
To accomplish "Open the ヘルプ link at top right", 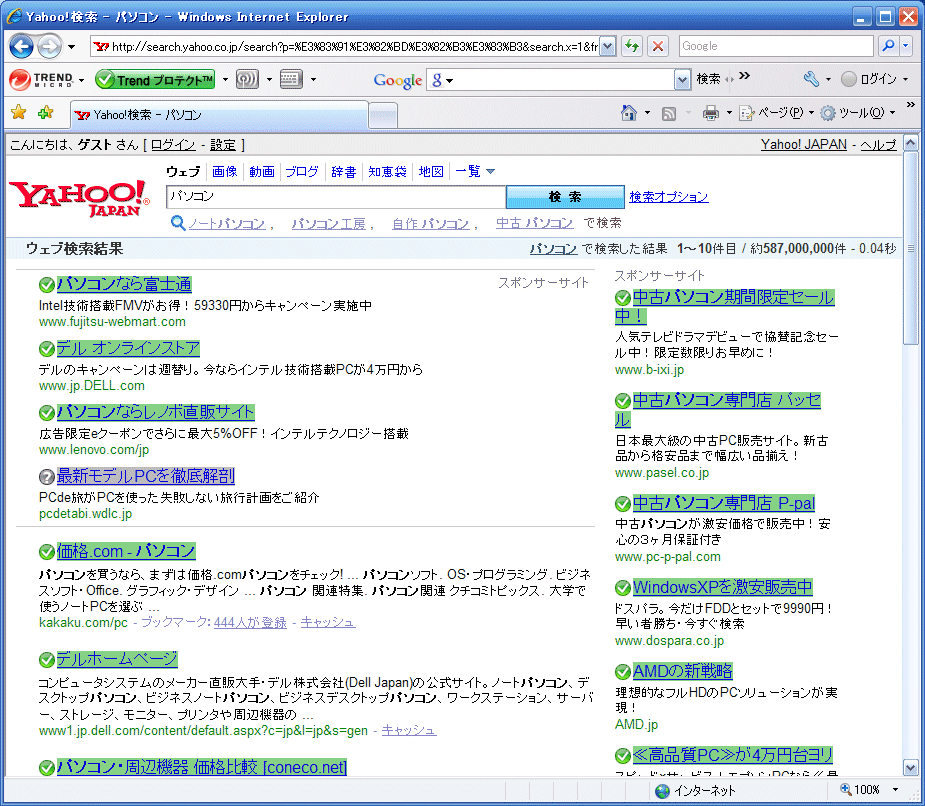I will 878,145.
